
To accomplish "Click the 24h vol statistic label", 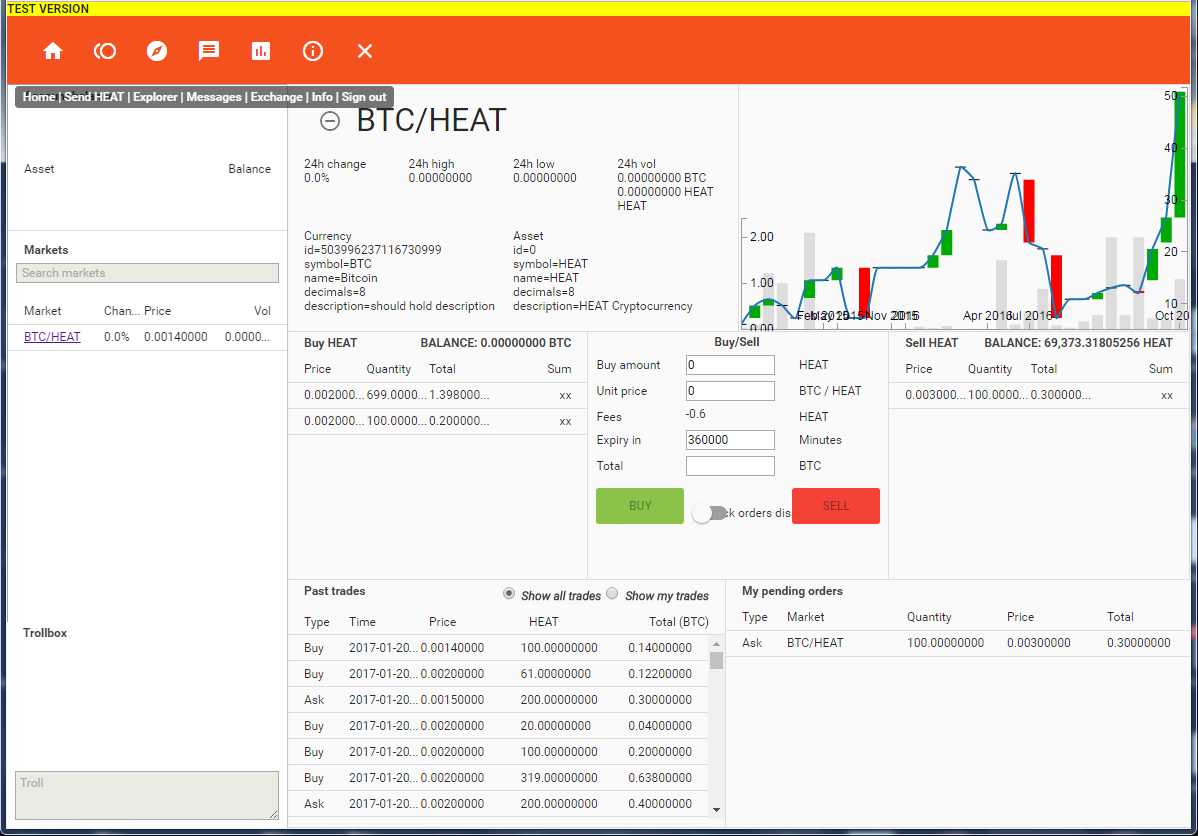I will [636, 164].
